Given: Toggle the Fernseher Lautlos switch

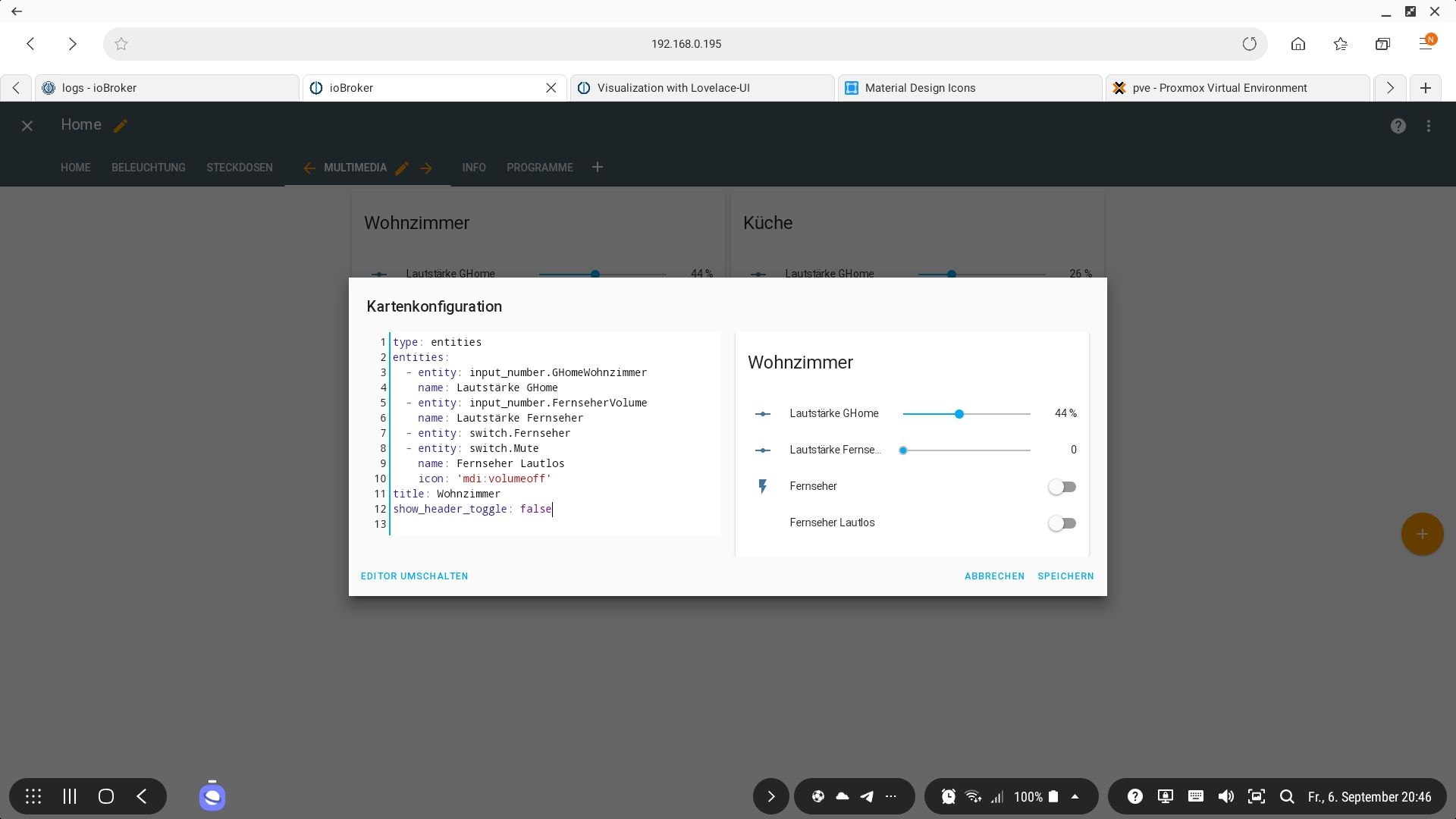Looking at the screenshot, I should tap(1062, 523).
